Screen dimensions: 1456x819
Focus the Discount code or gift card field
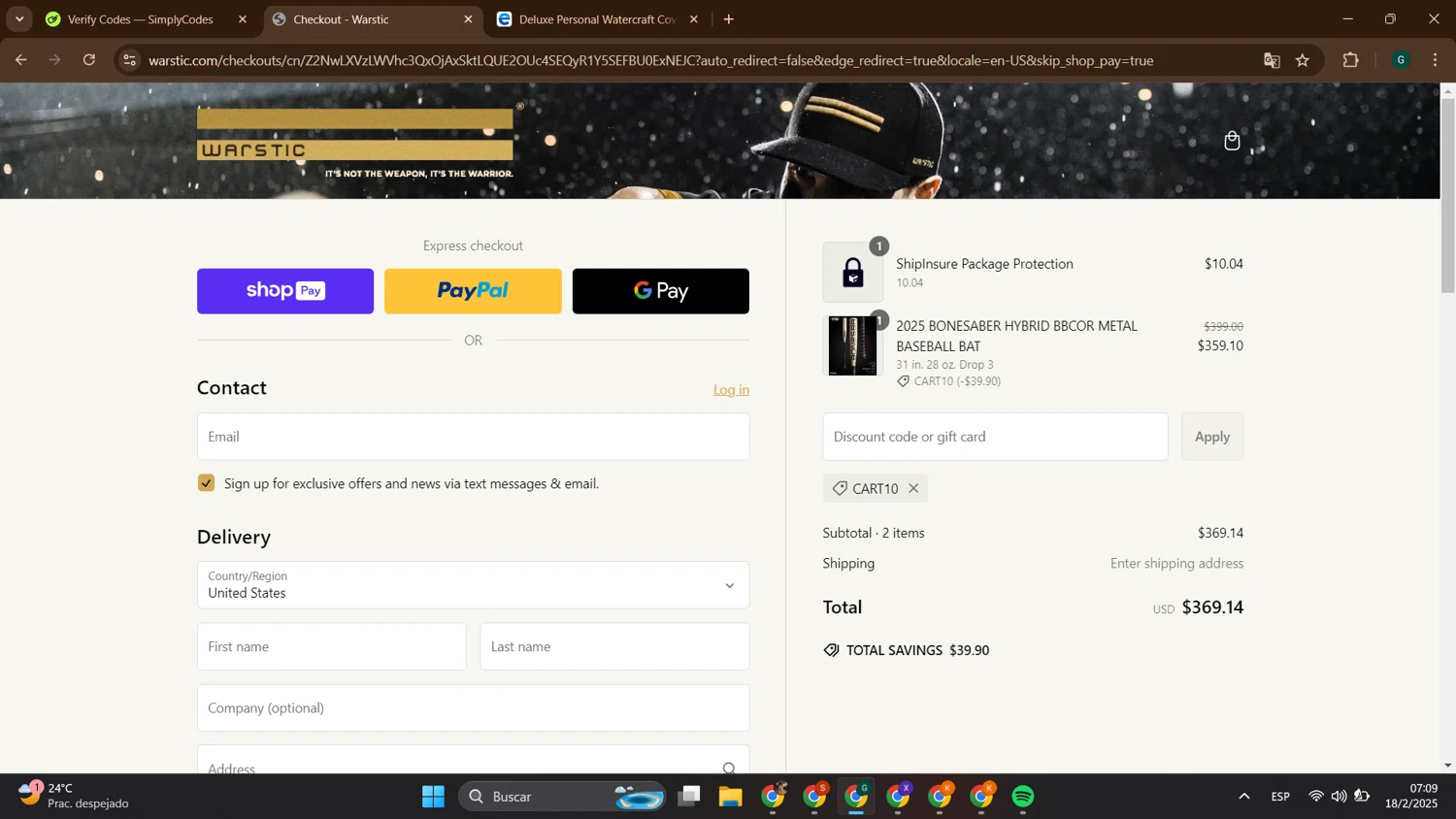[x=995, y=437]
